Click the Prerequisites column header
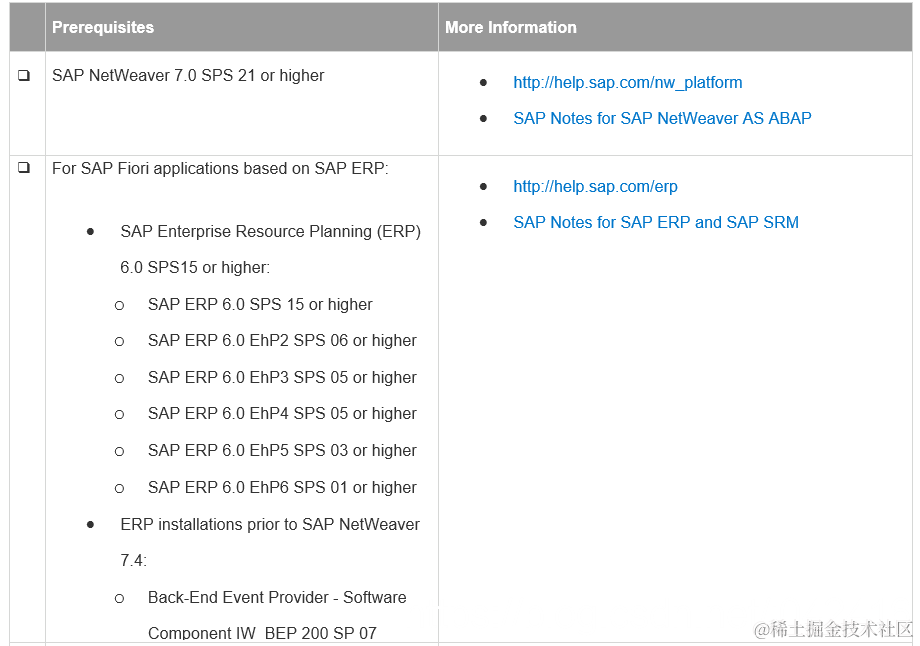The width and height of the screenshot is (920, 646). [103, 27]
